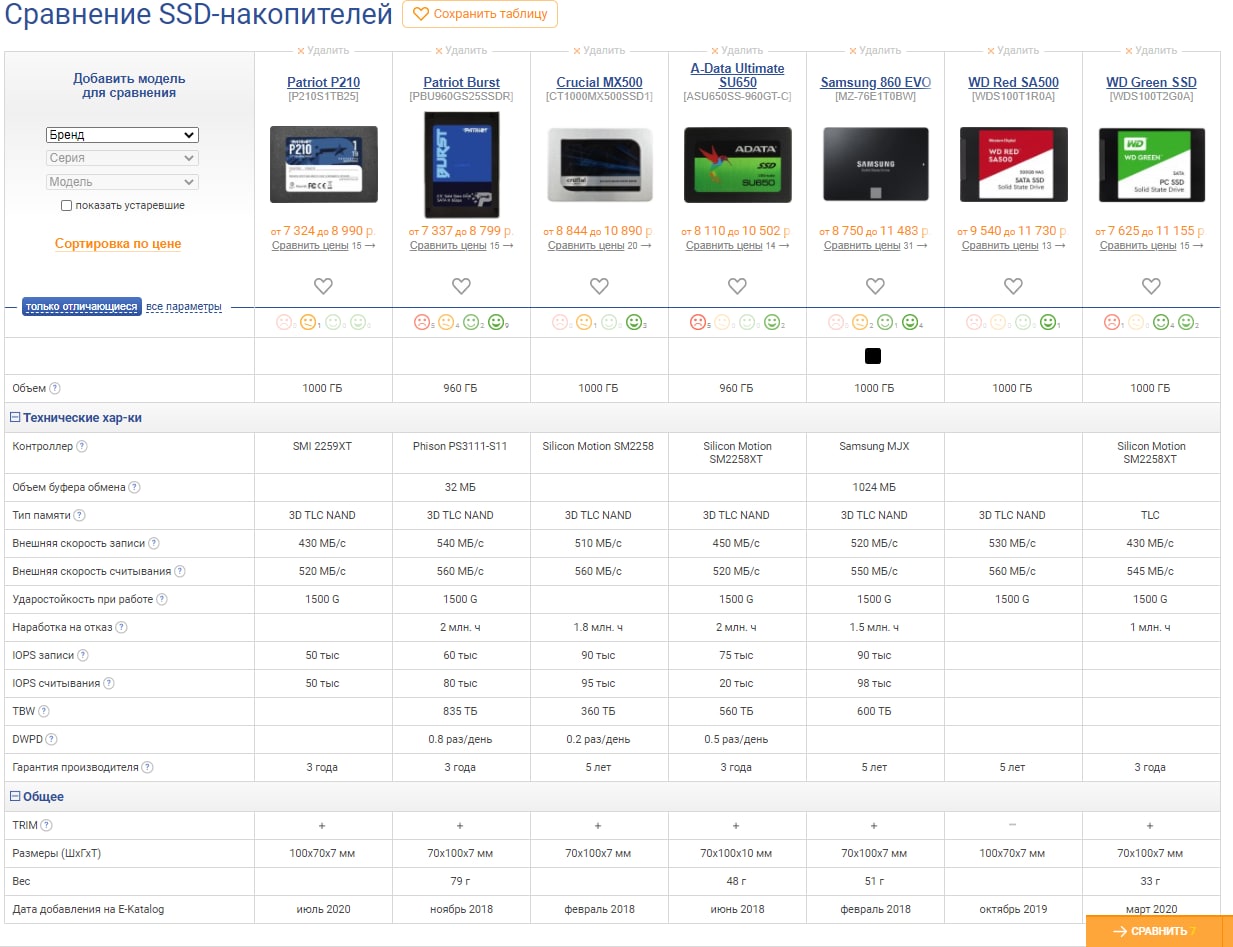Open WD Green SSD product link

[1151, 83]
